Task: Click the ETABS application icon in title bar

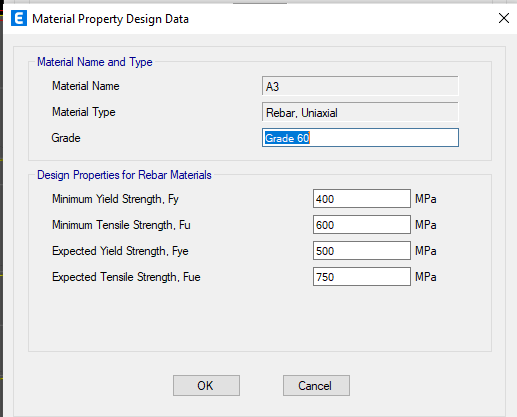Action: pyautogui.click(x=19, y=18)
